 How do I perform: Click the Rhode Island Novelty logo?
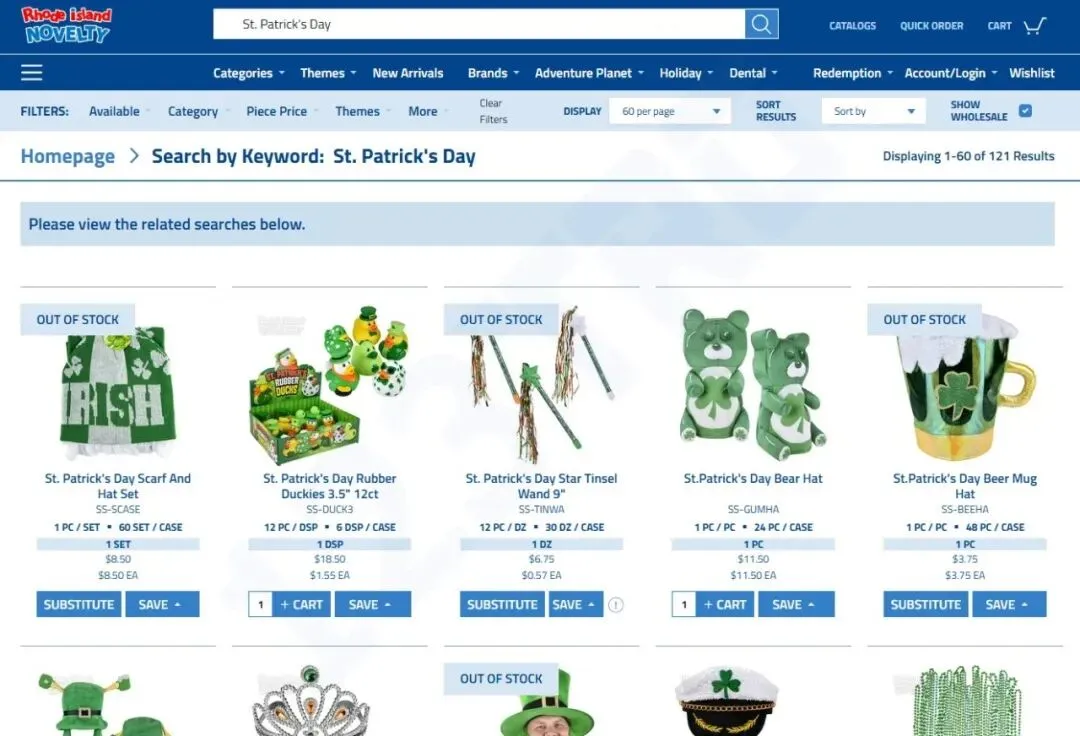(66, 25)
